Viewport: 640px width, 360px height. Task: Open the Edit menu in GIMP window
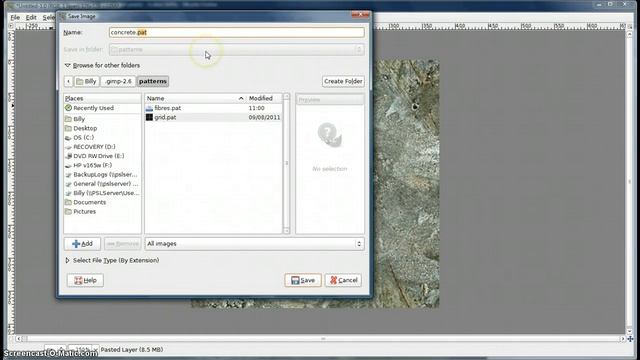(x=31, y=18)
